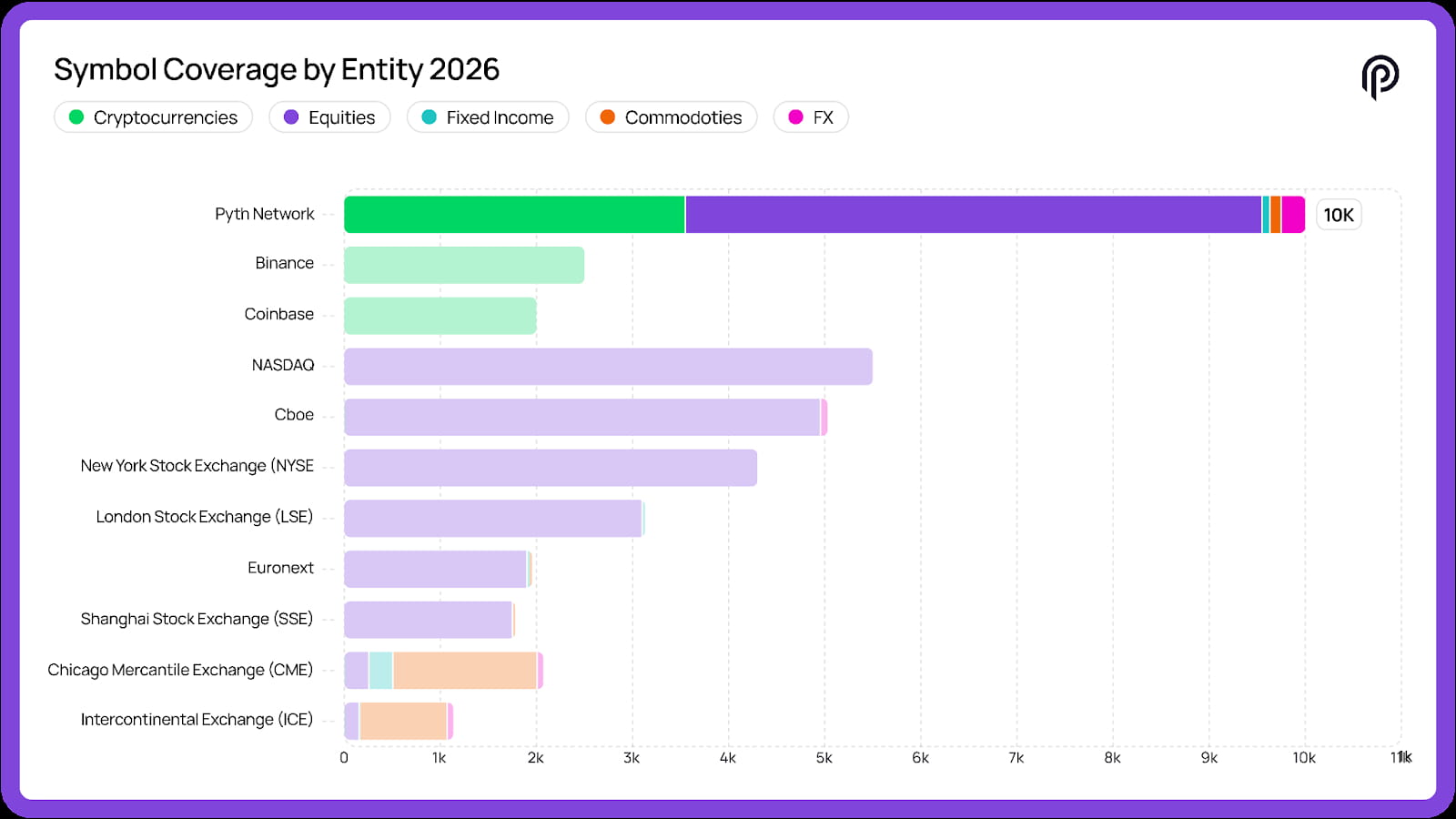The width and height of the screenshot is (1456, 819).
Task: Click the pink FX legend dot
Action: 795,117
